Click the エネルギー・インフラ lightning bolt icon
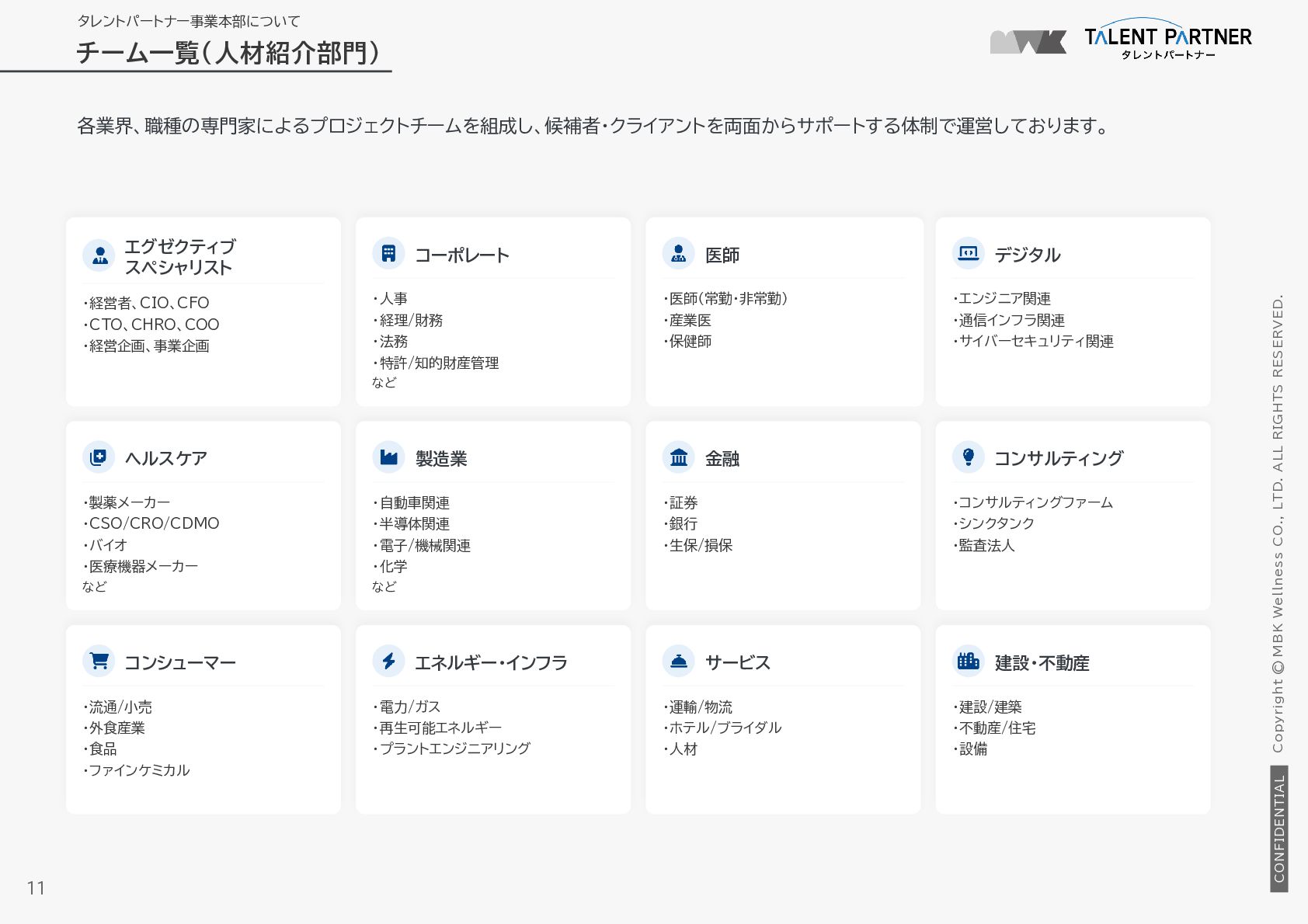The image size is (1308, 924). click(x=388, y=662)
